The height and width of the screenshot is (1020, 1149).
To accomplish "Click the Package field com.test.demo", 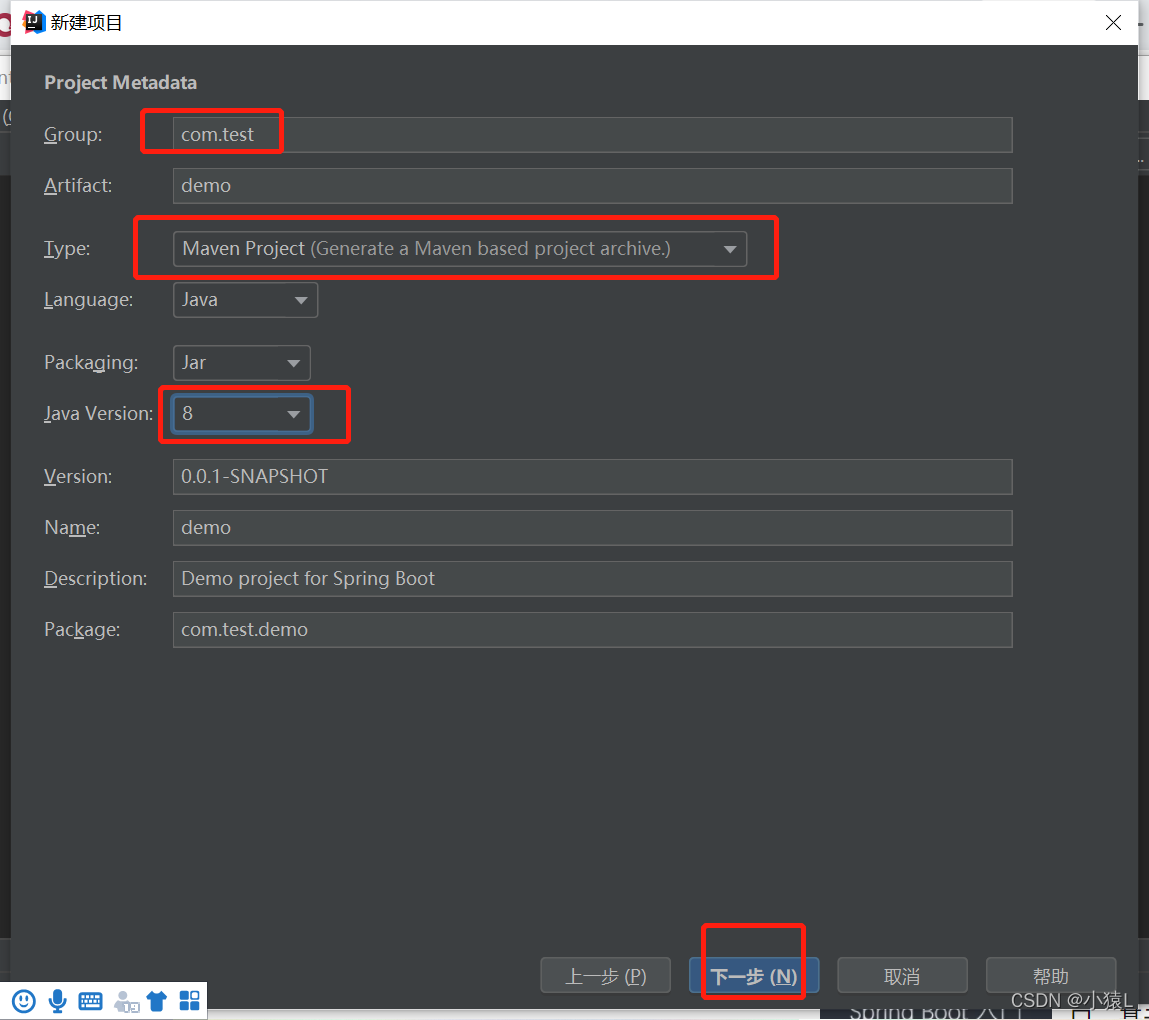I will (592, 630).
